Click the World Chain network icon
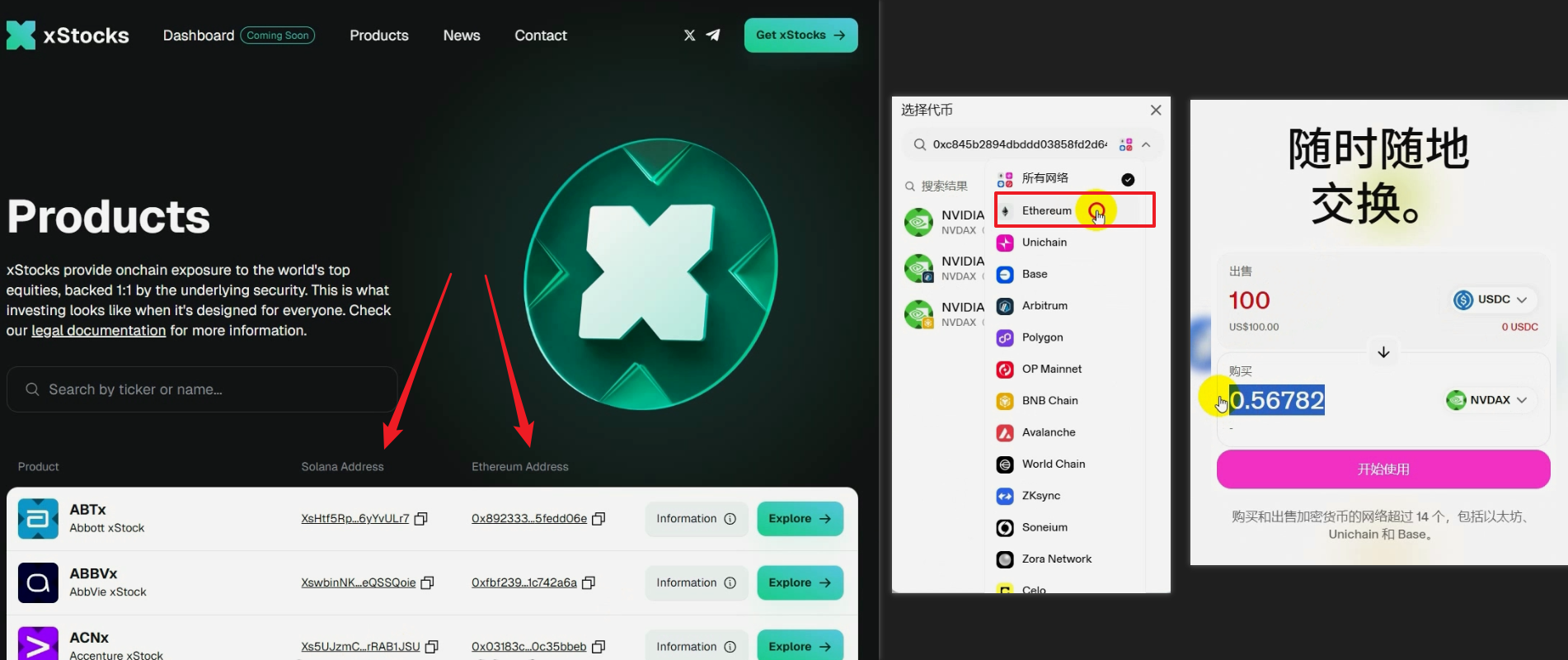The image size is (1568, 660). 1005,464
